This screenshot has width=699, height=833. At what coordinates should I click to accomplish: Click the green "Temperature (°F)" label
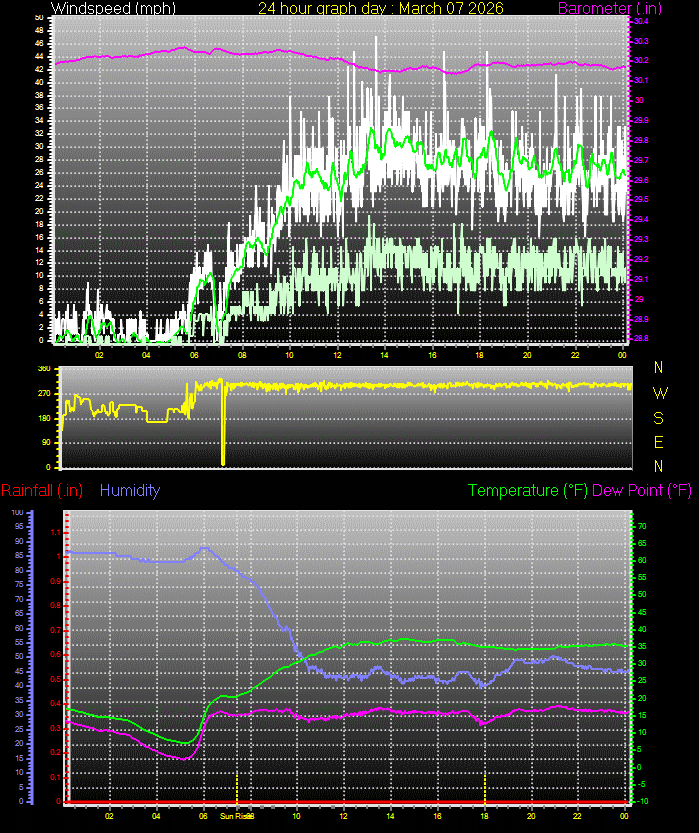(x=528, y=490)
